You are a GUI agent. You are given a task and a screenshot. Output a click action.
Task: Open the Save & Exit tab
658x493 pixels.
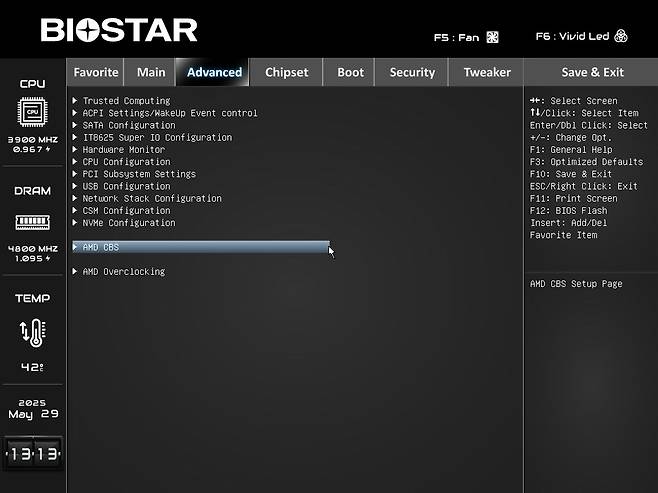point(592,72)
